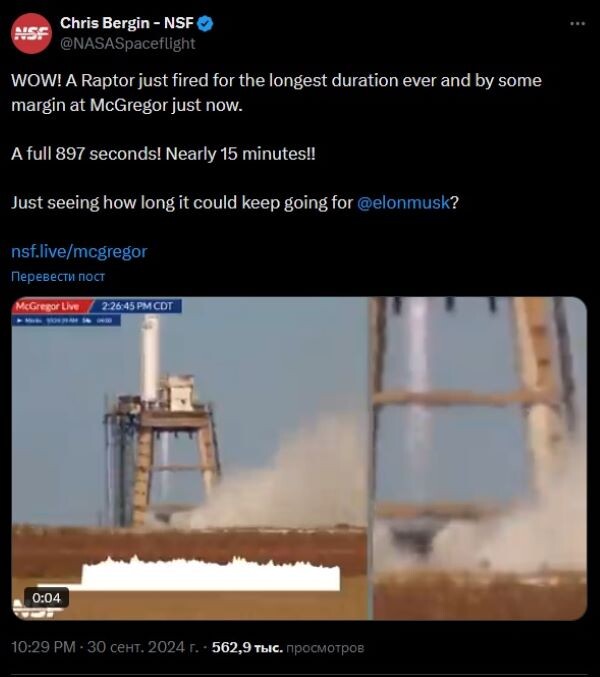Click the close-up engine plume video panel
Image resolution: width=600 pixels, height=677 pixels.
479,458
